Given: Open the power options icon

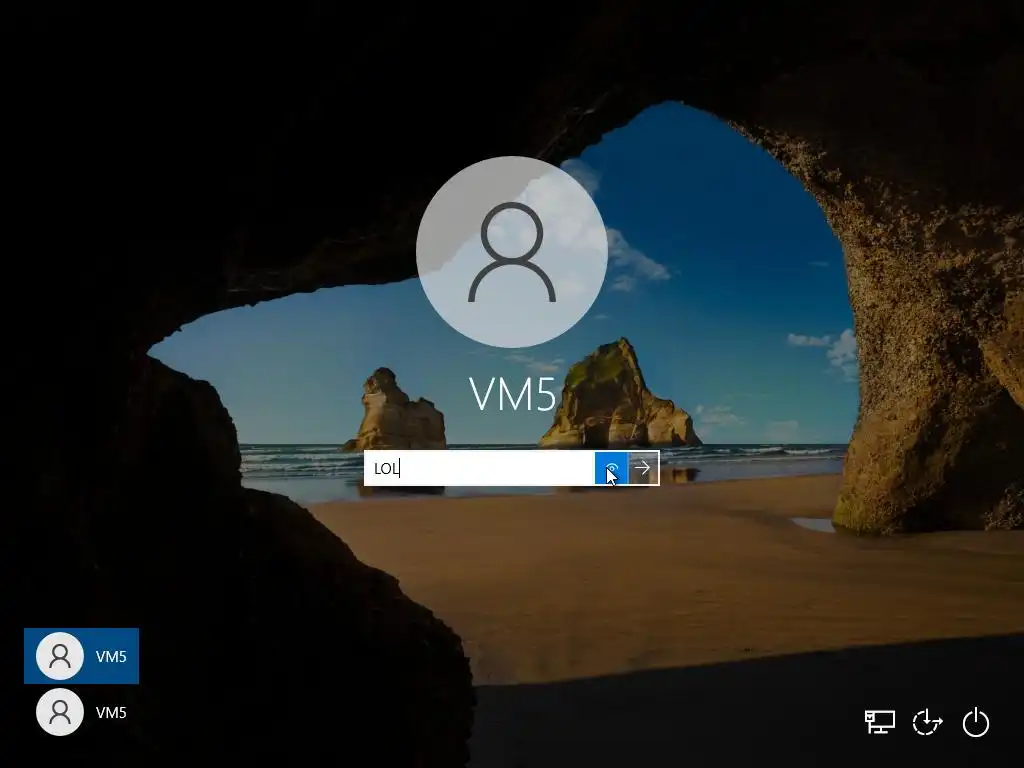Looking at the screenshot, I should [x=976, y=722].
